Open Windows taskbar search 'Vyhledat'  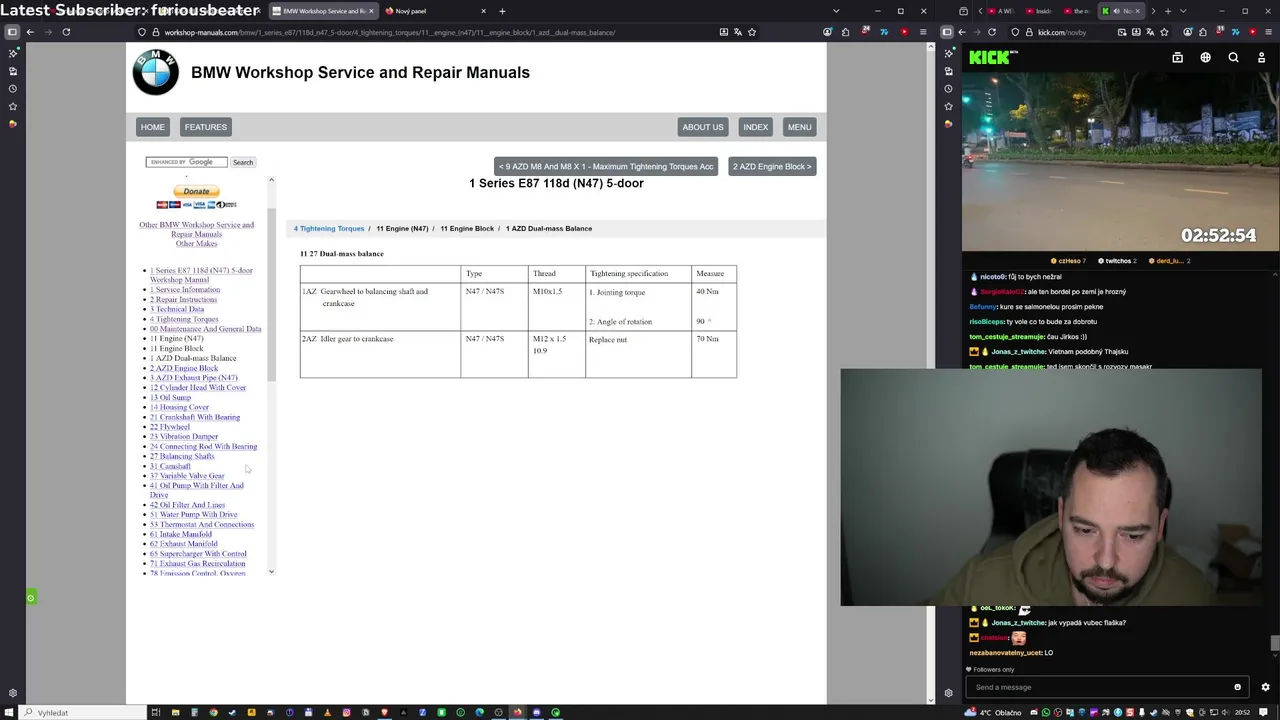click(80, 712)
